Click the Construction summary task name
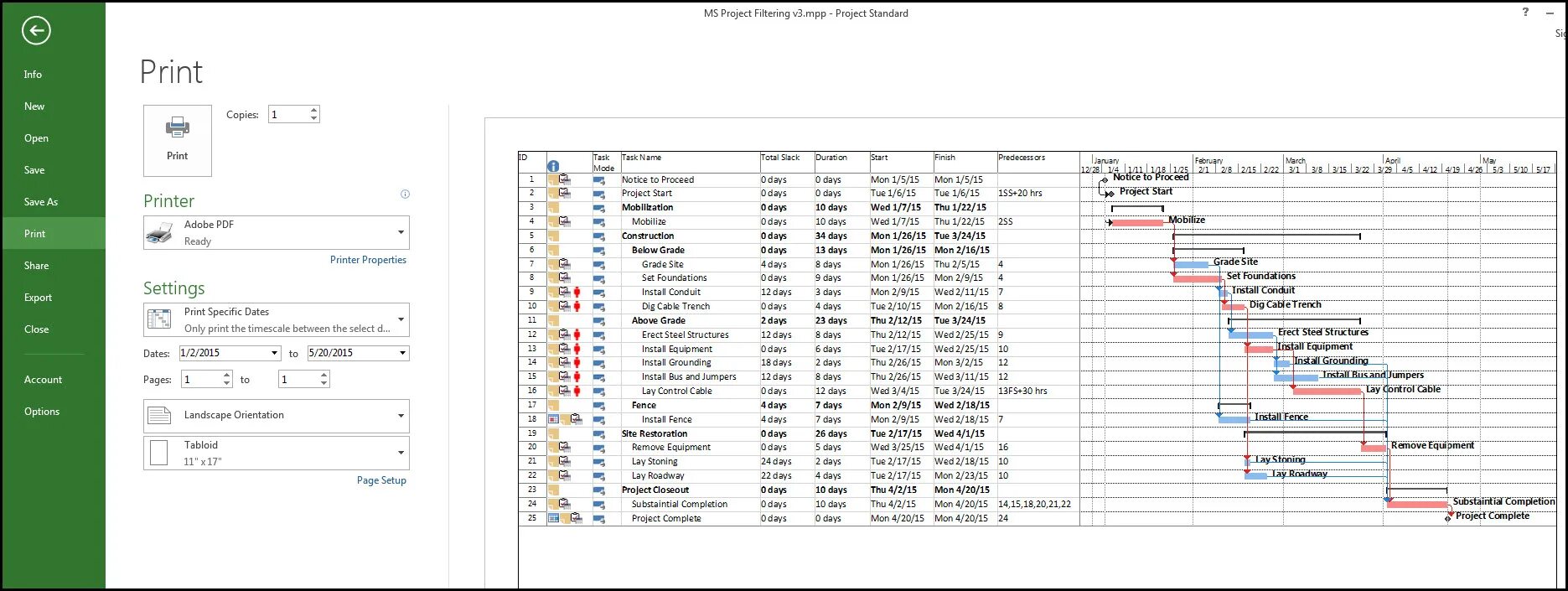The image size is (1568, 591). coord(648,236)
